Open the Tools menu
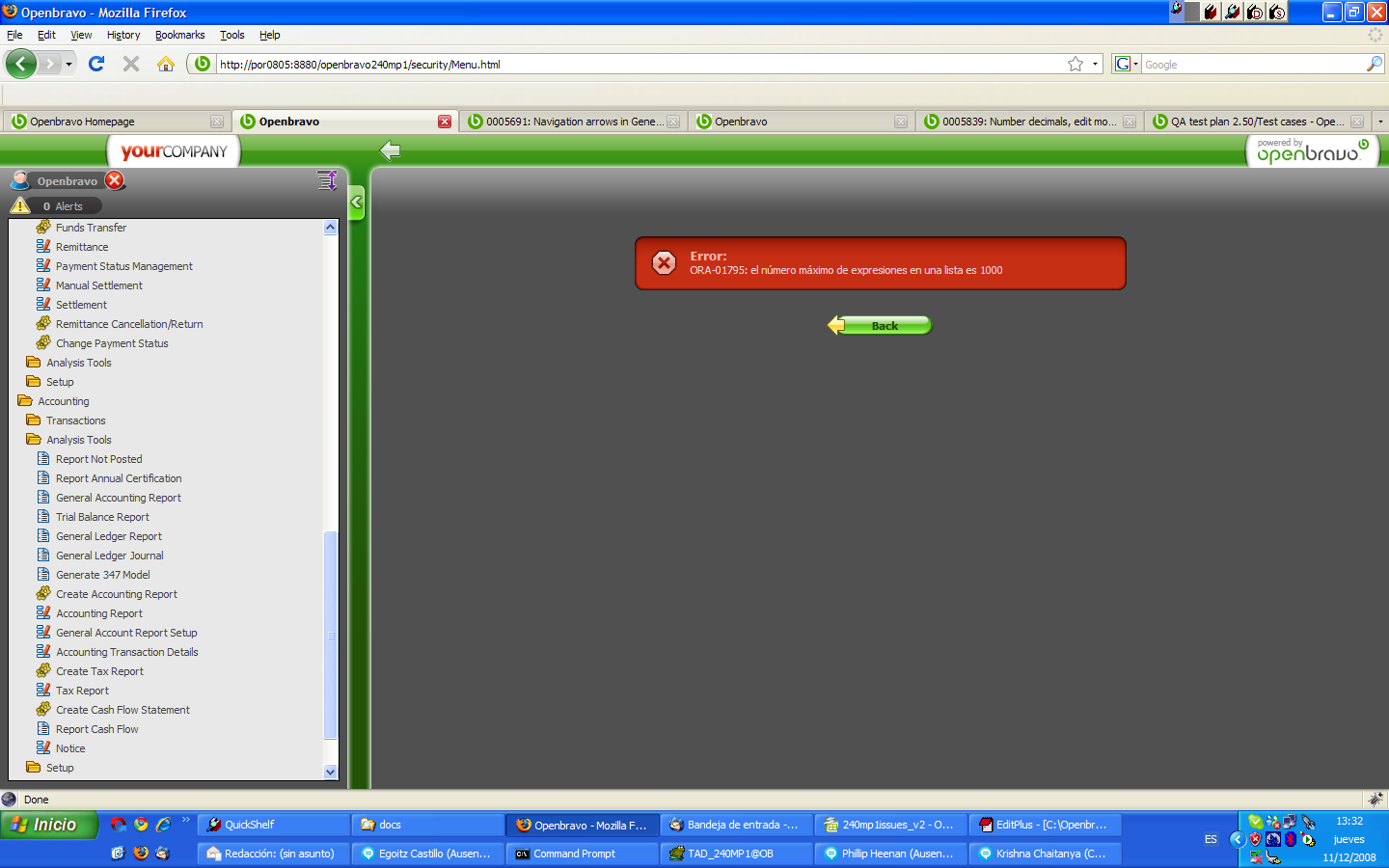1389x868 pixels. click(x=231, y=35)
